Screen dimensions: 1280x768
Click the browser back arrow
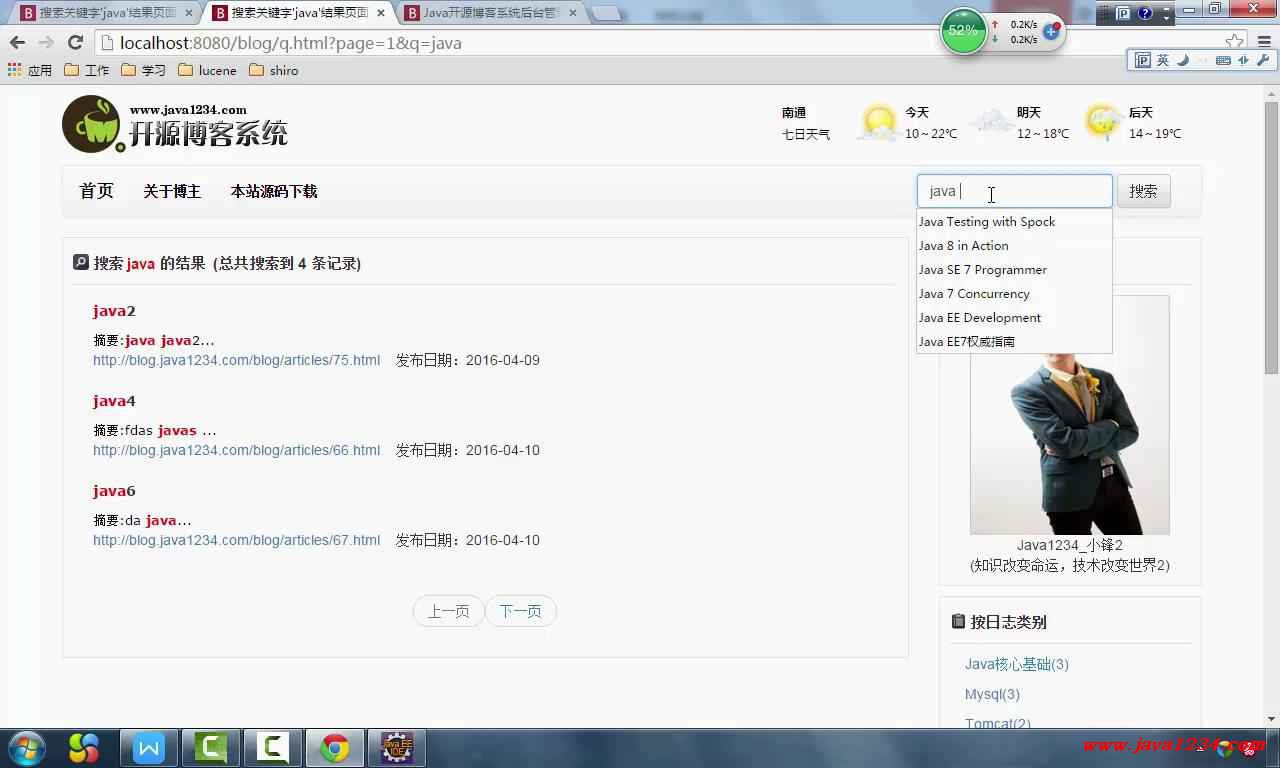click(x=17, y=43)
